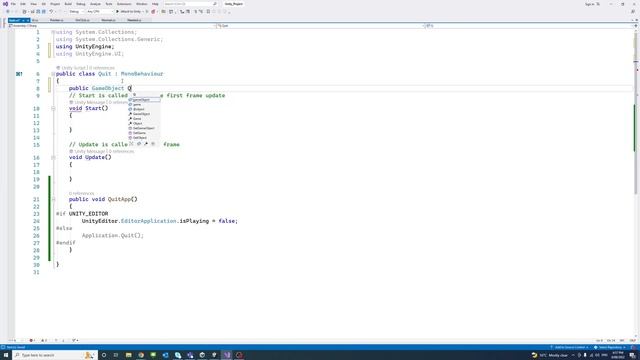Open the Skype icon on taskbar
The image size is (640, 360).
click(178, 355)
